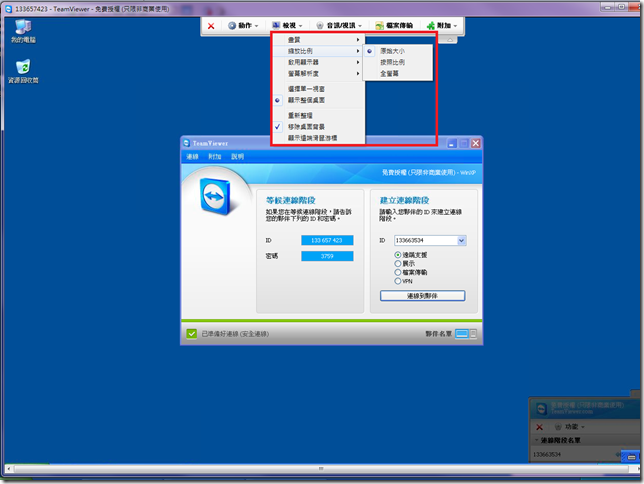Image resolution: width=644 pixels, height=484 pixels.
Task: Toggle the checked 移除桌面背景 option
Action: coord(319,127)
